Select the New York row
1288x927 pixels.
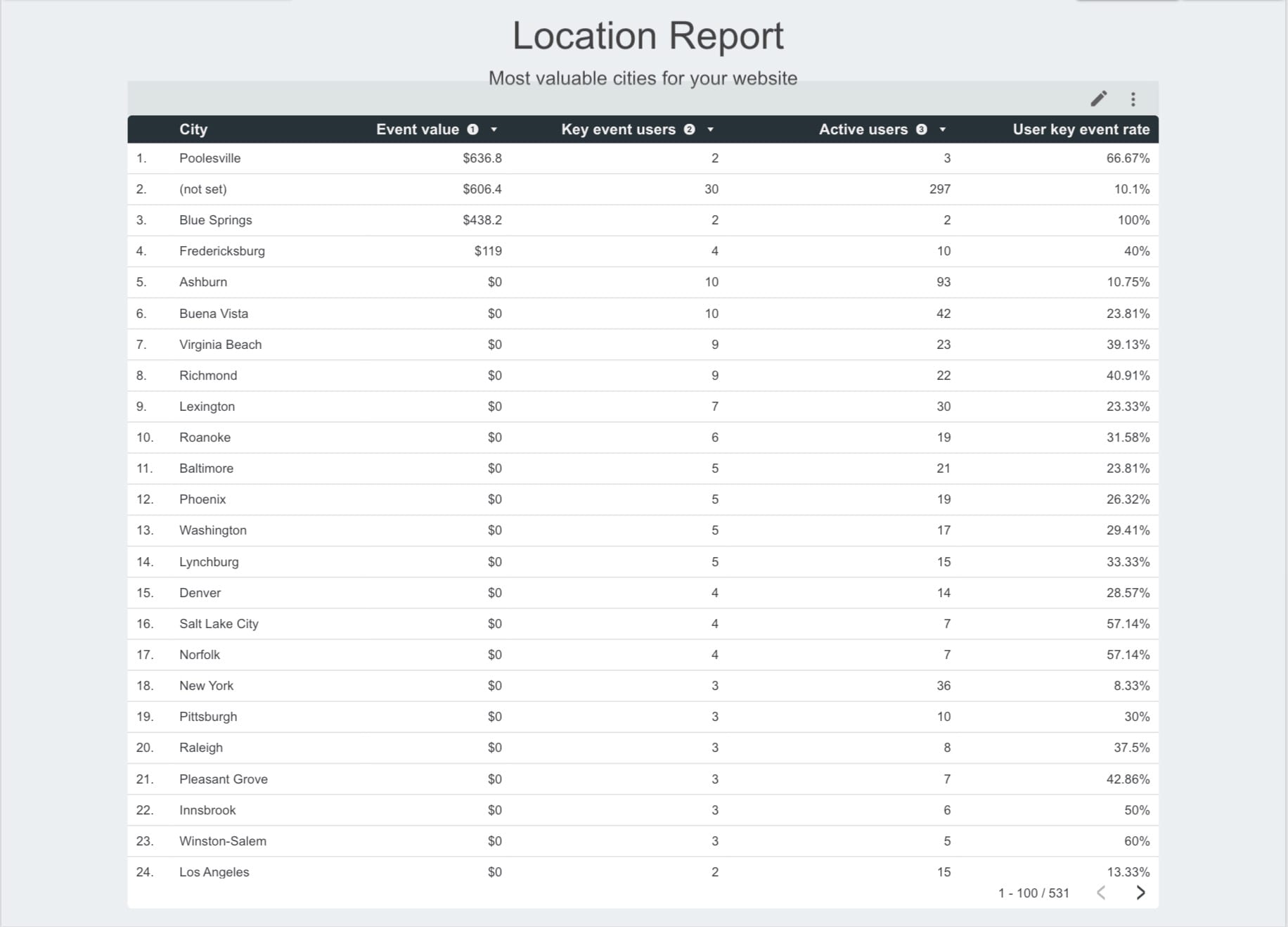[205, 685]
